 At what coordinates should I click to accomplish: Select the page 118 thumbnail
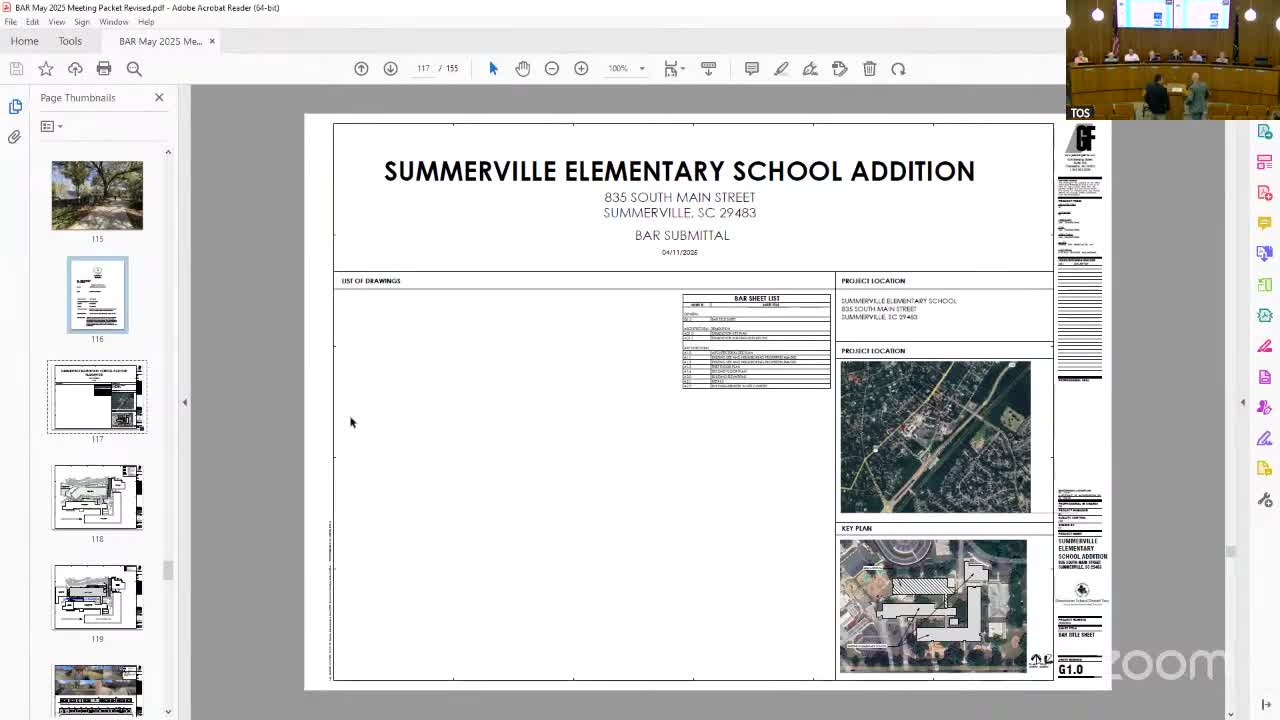(x=97, y=497)
